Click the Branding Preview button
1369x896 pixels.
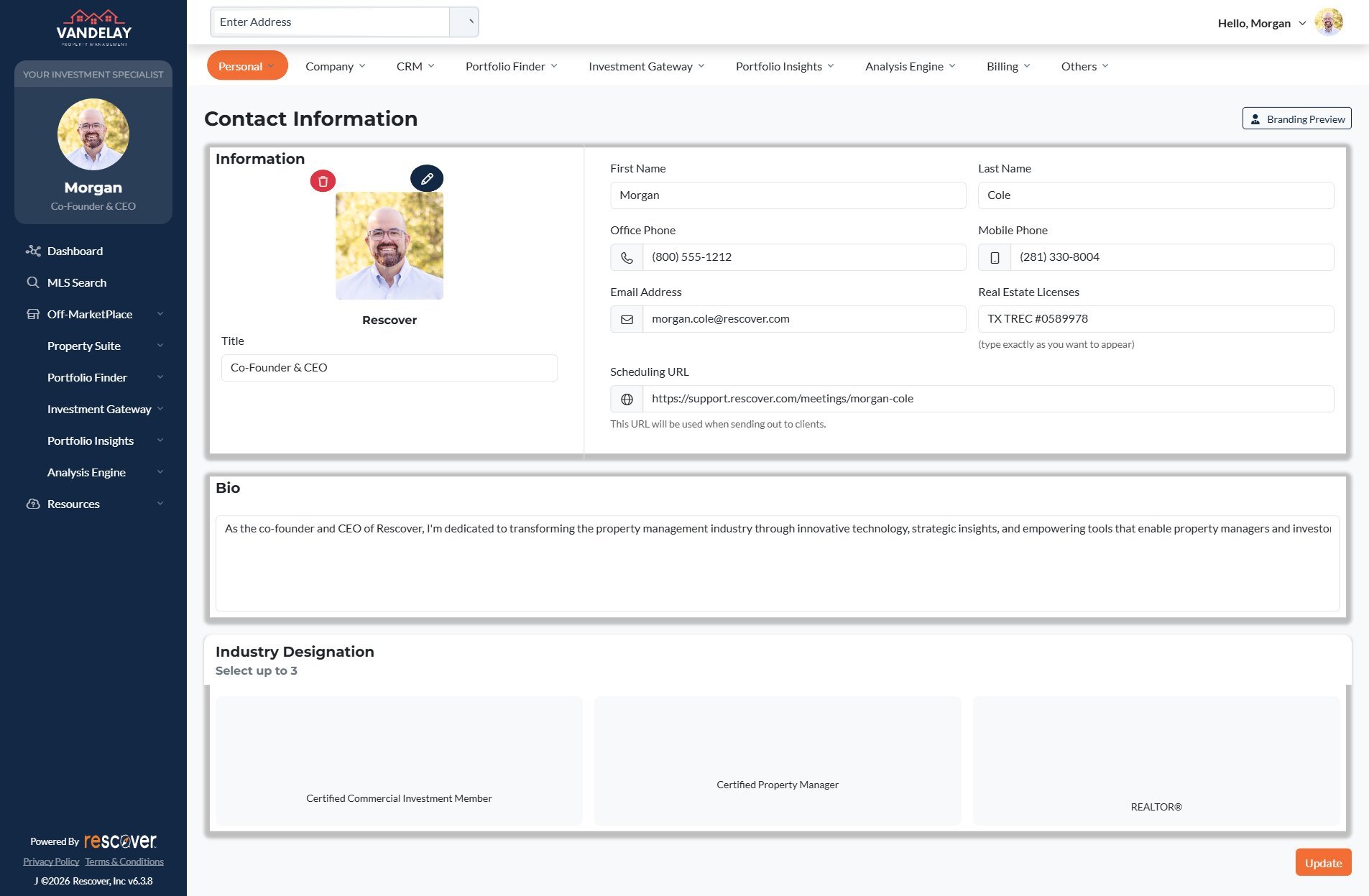[1296, 119]
